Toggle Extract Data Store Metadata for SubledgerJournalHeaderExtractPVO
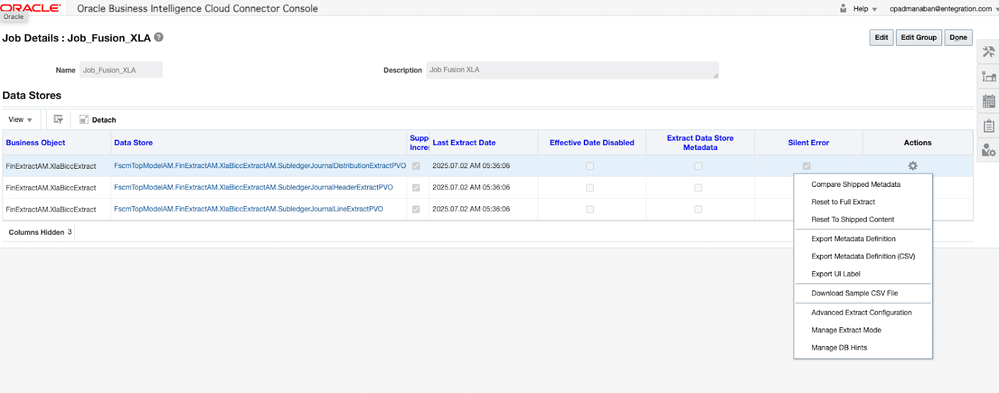999x393 pixels. [x=698, y=188]
